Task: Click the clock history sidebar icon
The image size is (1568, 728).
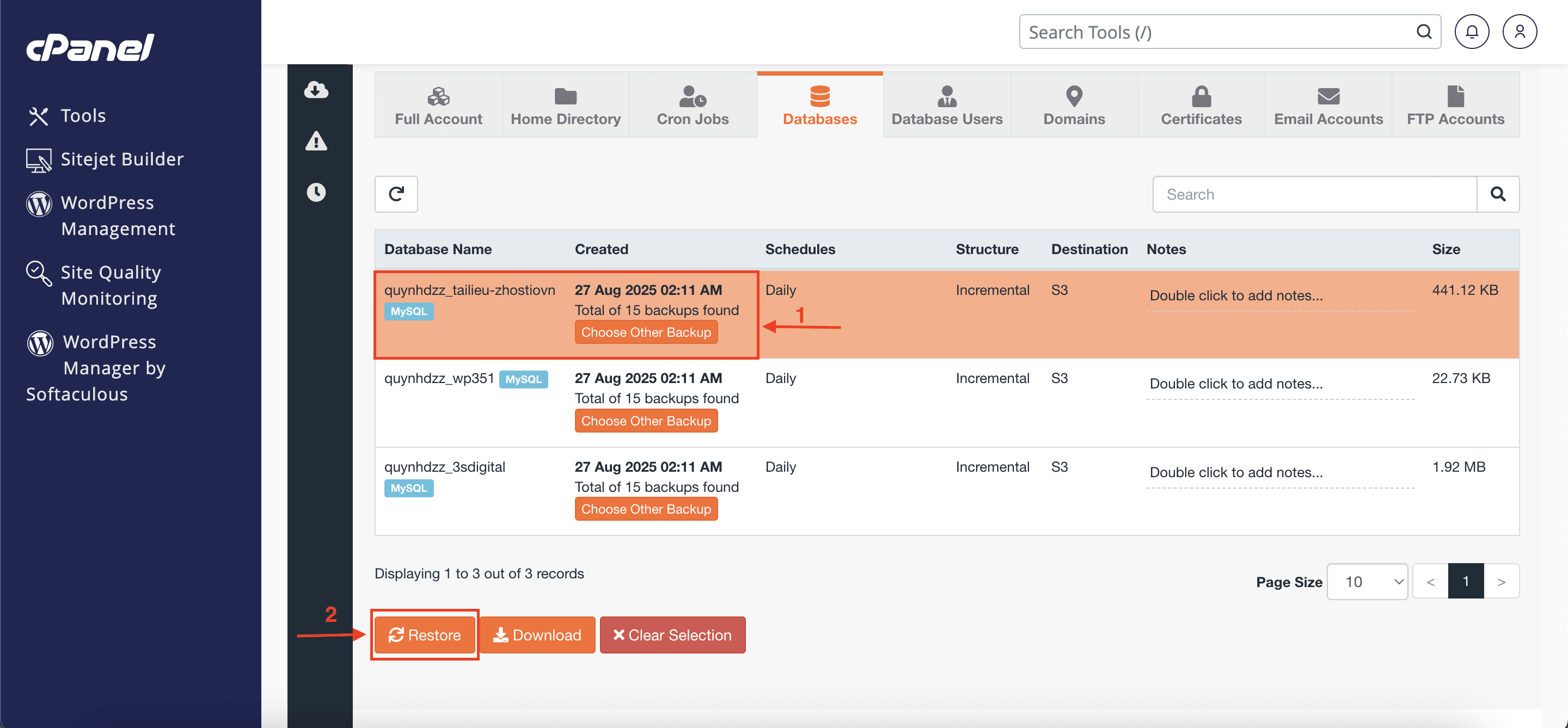Action: click(x=316, y=192)
